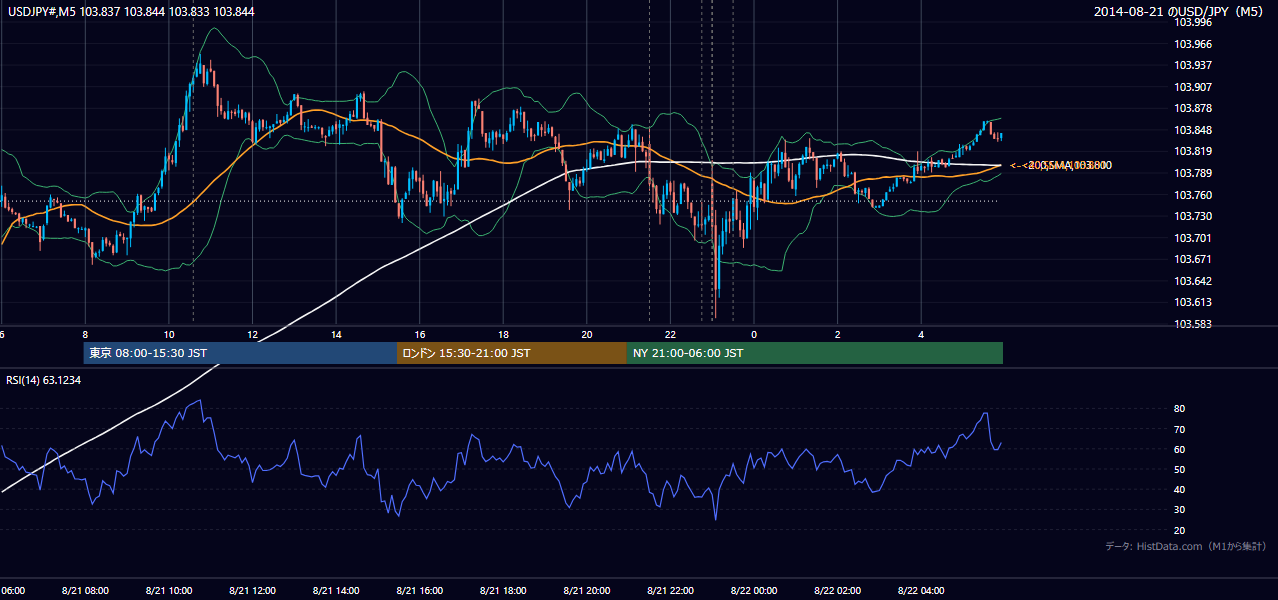The height and width of the screenshot is (600, 1278).
Task: Click the ロンドン 15:30-21:00 JST session bar
Action: [512, 353]
